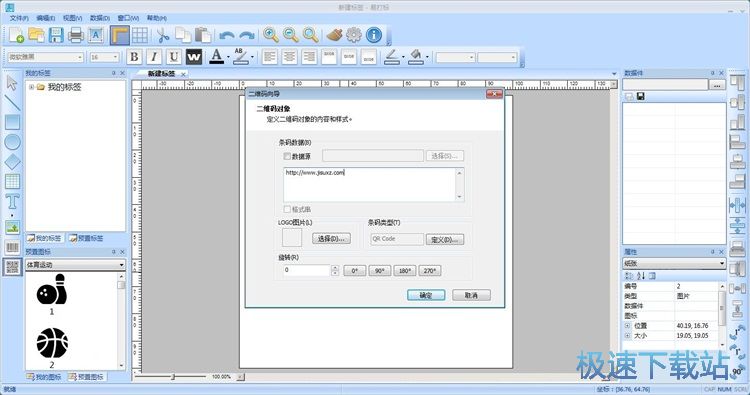Open the font size dropdown
The height and width of the screenshot is (395, 750).
point(115,57)
